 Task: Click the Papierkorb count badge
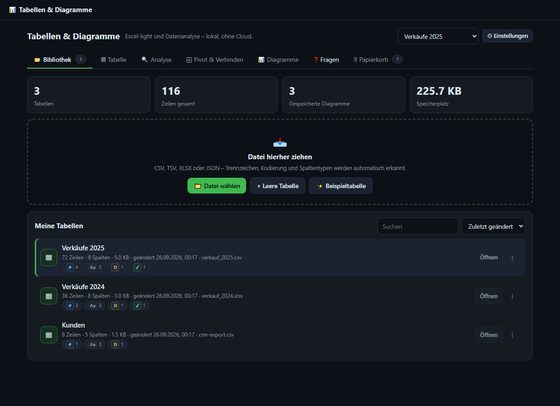tap(397, 59)
